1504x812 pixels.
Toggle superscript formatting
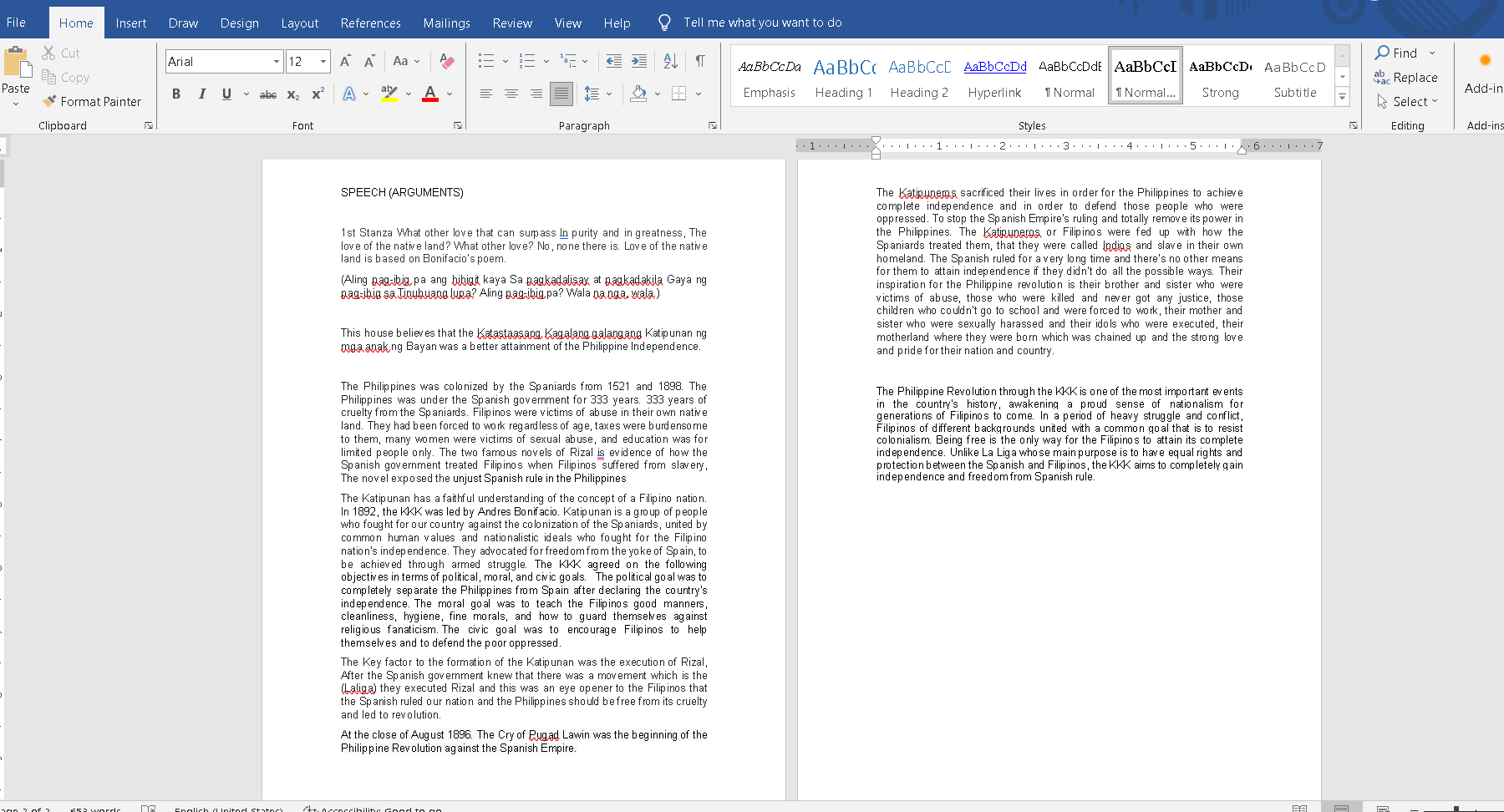[318, 94]
